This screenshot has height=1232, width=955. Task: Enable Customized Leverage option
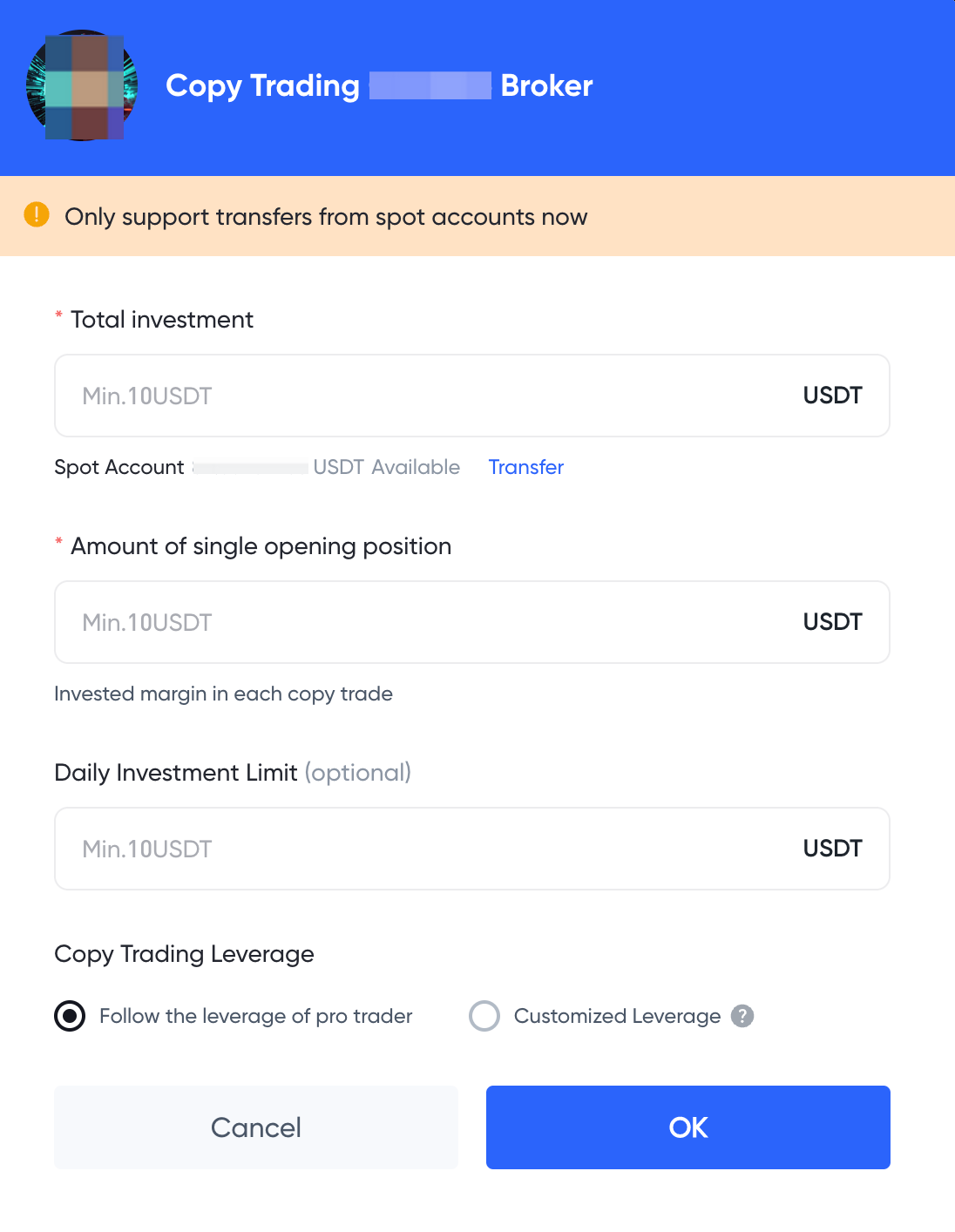(x=484, y=1016)
